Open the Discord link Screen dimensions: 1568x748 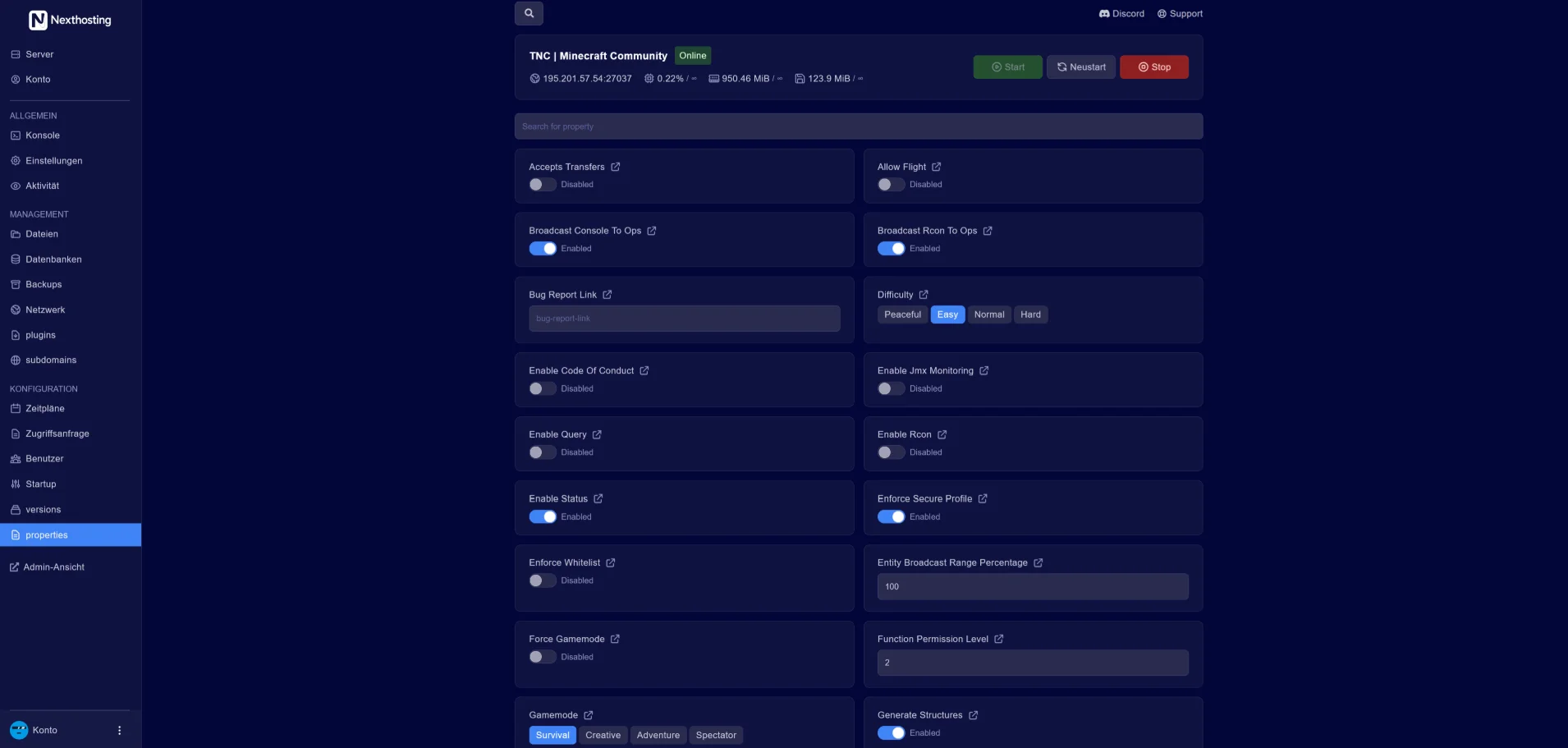click(x=1121, y=14)
